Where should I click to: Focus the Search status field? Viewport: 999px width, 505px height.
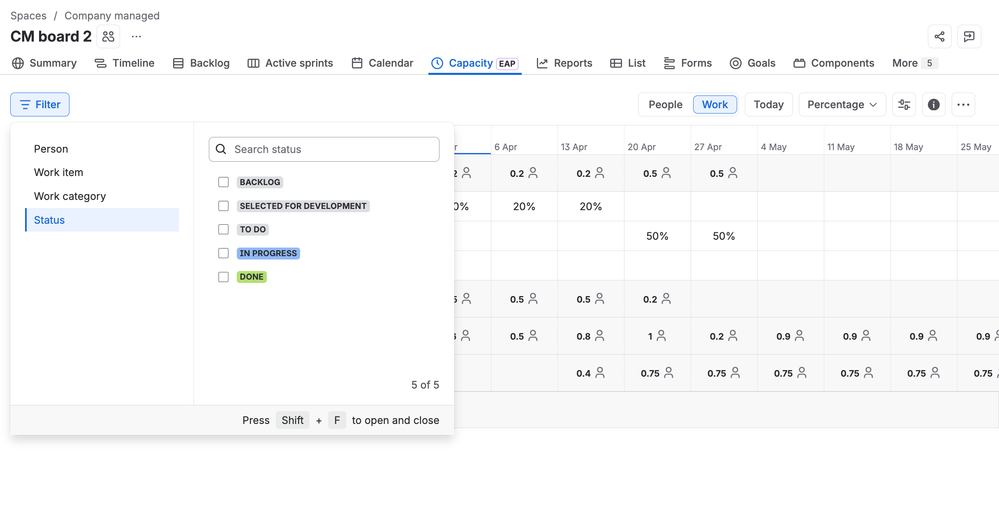324,149
